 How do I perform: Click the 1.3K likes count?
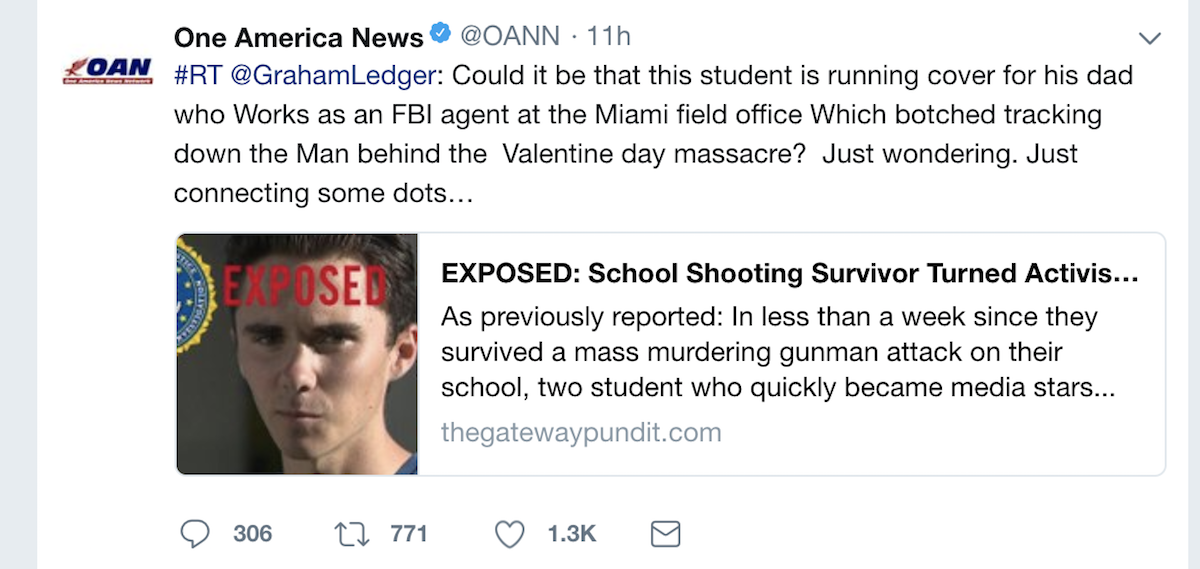[x=572, y=534]
